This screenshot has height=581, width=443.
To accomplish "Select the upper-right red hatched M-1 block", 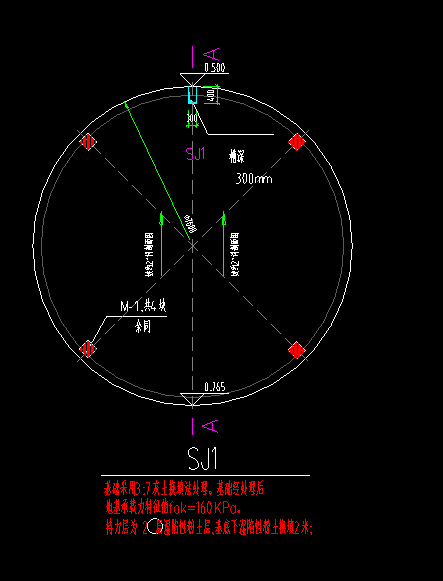I will [297, 142].
